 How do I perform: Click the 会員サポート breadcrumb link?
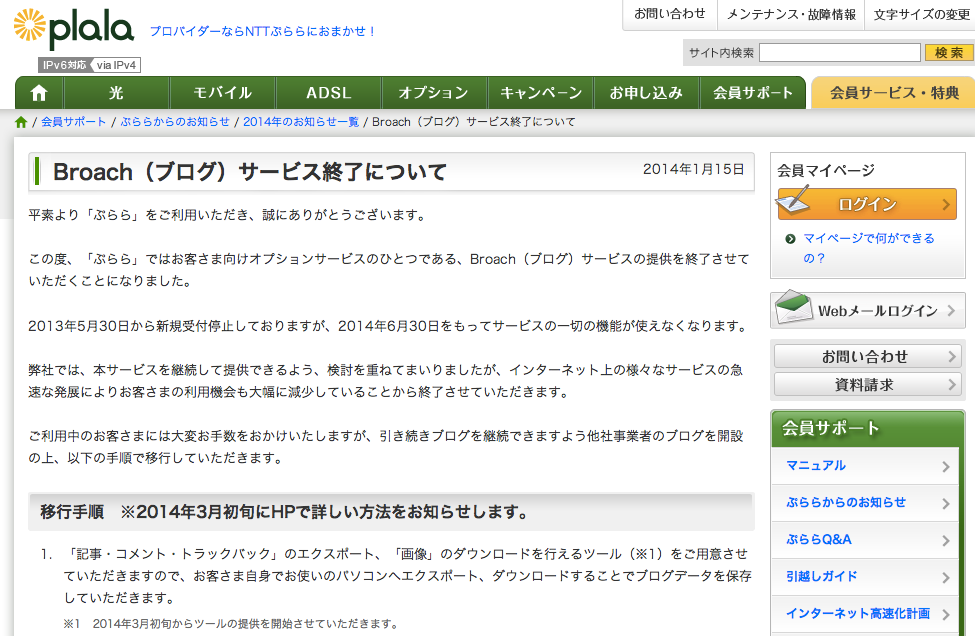pos(73,122)
